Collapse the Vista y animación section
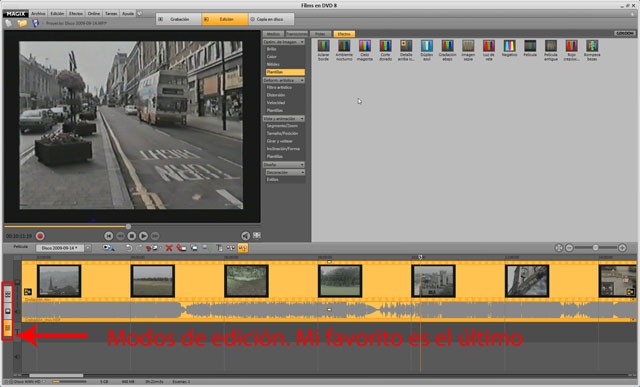Screen dimensions: 640x387 point(284,118)
